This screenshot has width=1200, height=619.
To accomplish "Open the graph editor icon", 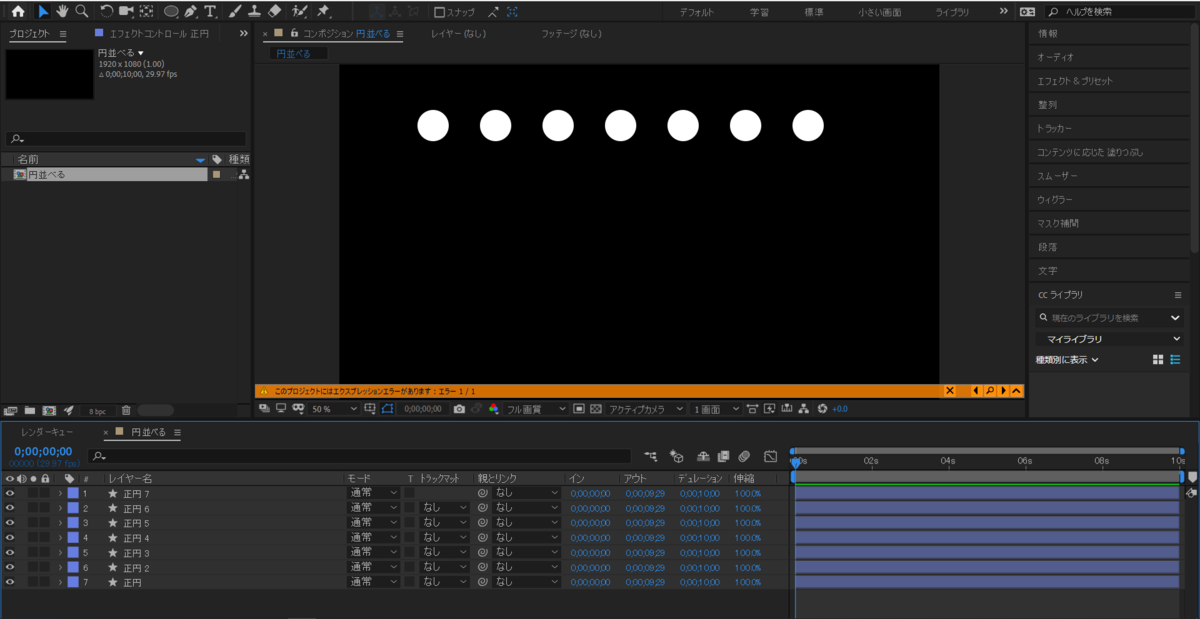I will [770, 456].
